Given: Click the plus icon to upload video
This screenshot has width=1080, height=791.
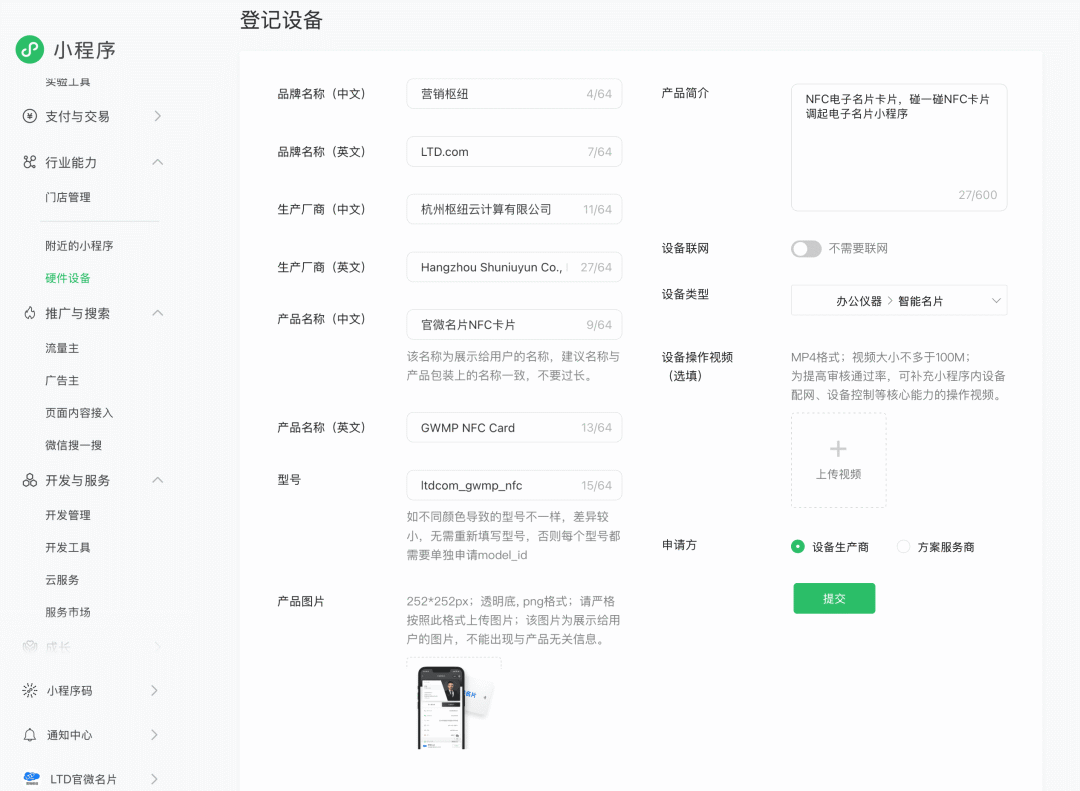Looking at the screenshot, I should click(838, 449).
